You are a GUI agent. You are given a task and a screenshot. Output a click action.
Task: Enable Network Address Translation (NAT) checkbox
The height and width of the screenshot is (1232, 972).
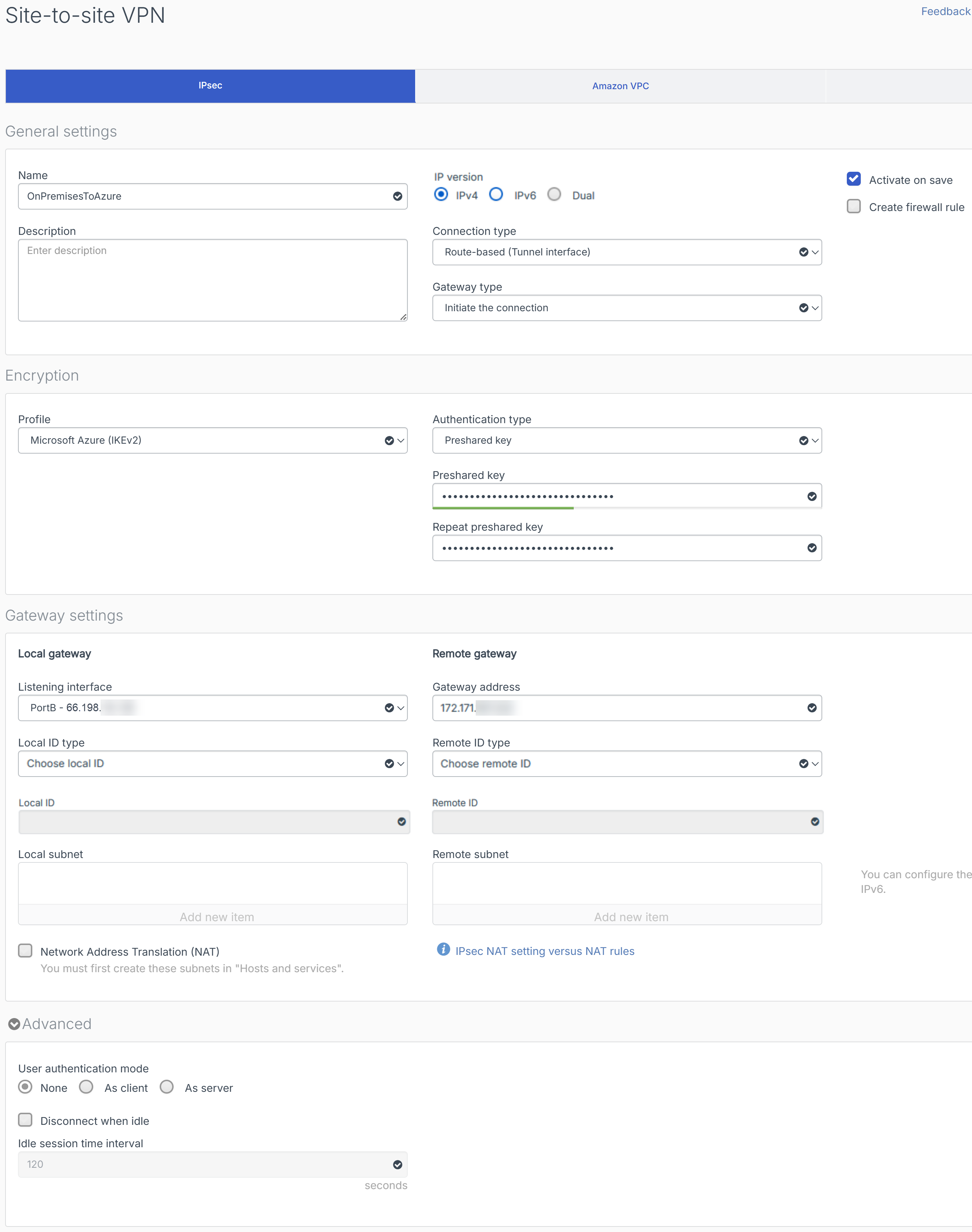[x=25, y=950]
